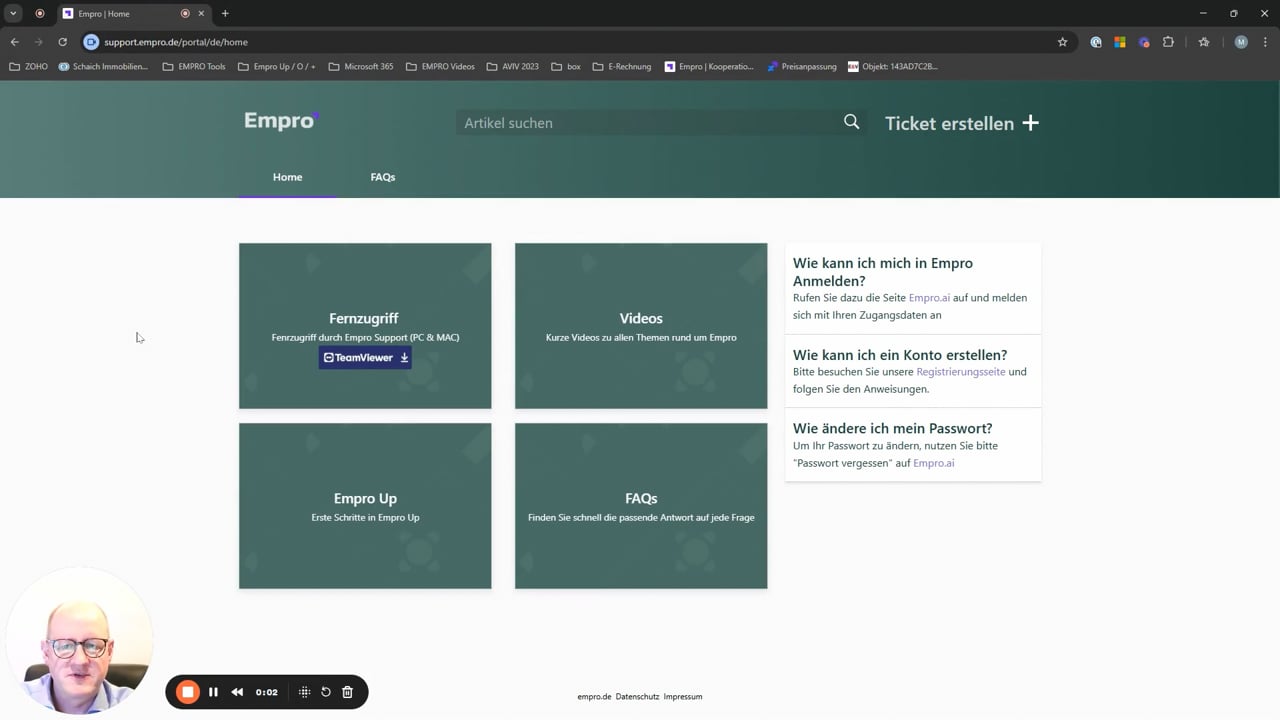Open the profile avatar M

[1241, 42]
